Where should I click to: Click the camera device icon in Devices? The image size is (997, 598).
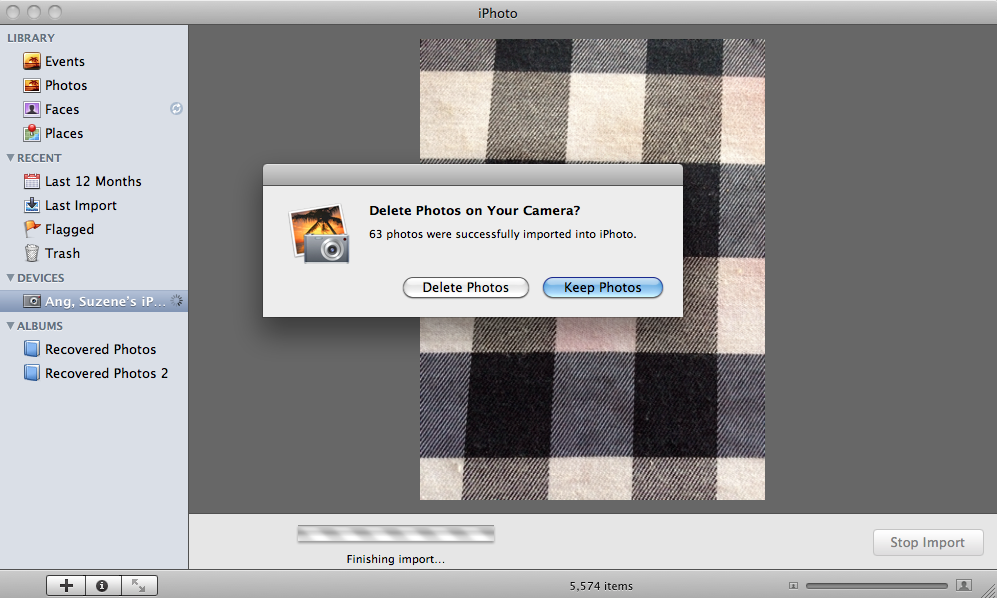point(32,301)
